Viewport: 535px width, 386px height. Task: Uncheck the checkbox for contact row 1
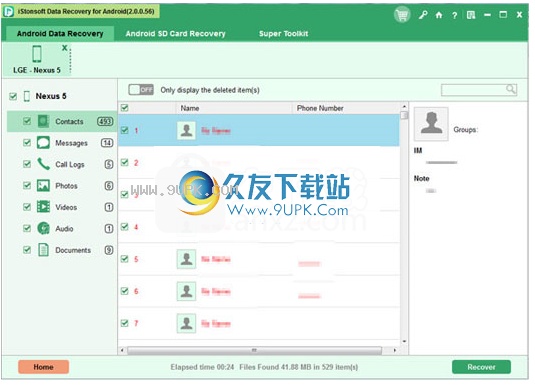pos(125,130)
